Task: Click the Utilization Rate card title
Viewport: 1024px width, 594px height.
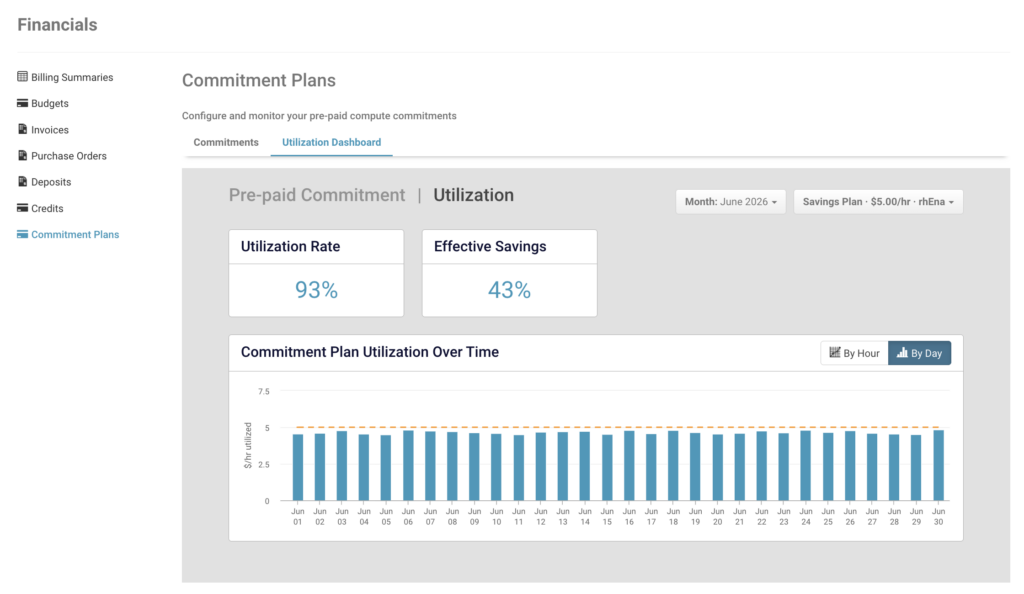Action: tap(291, 246)
